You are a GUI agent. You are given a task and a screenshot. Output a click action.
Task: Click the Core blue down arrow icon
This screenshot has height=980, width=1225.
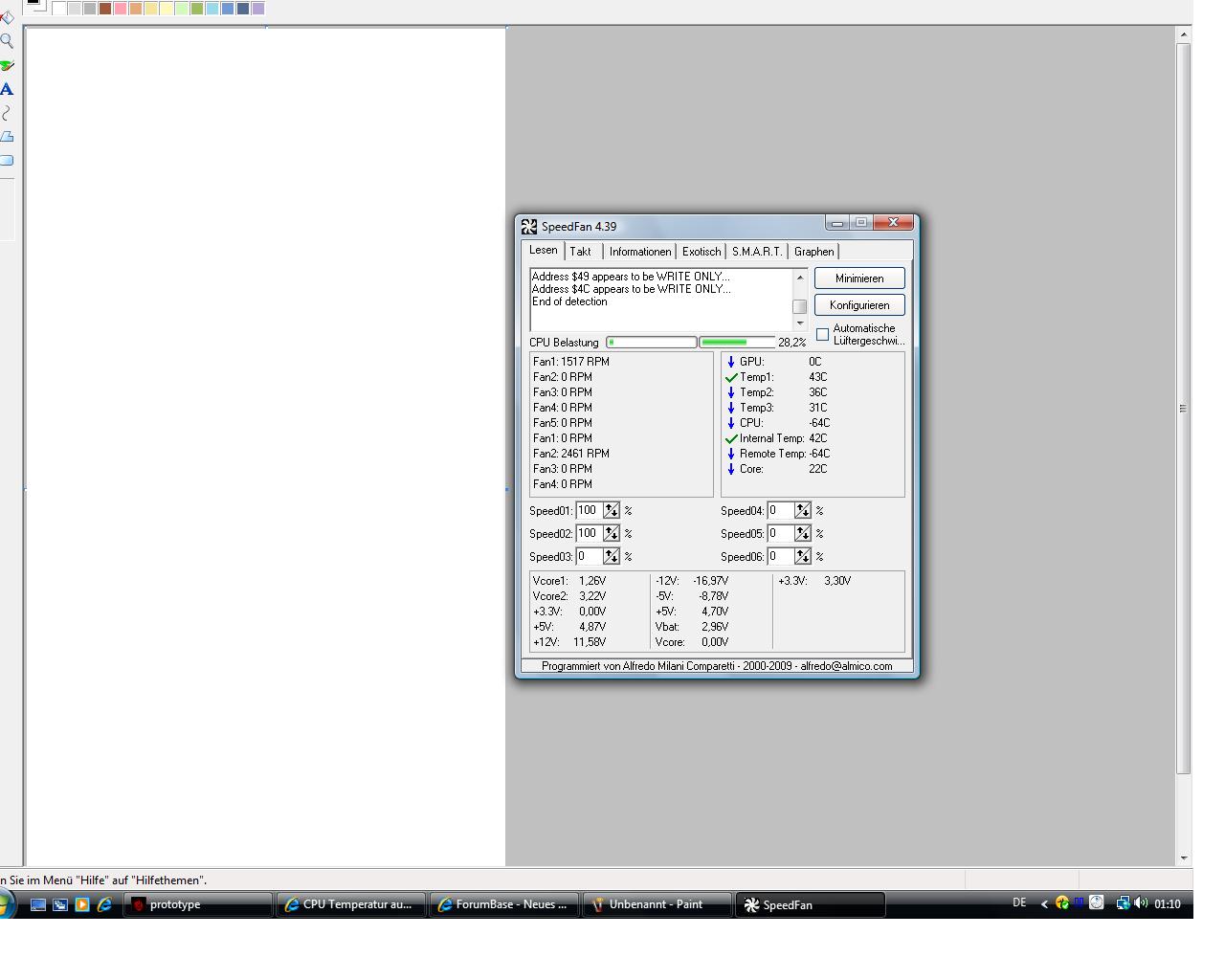tap(731, 469)
